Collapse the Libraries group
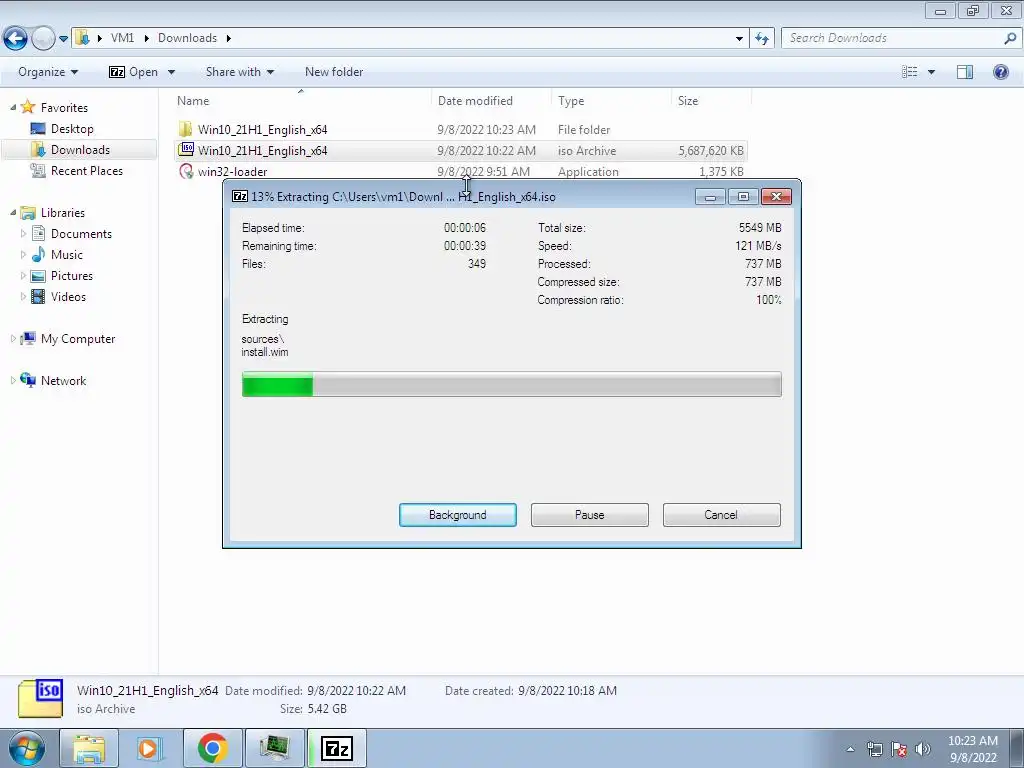 pos(13,212)
